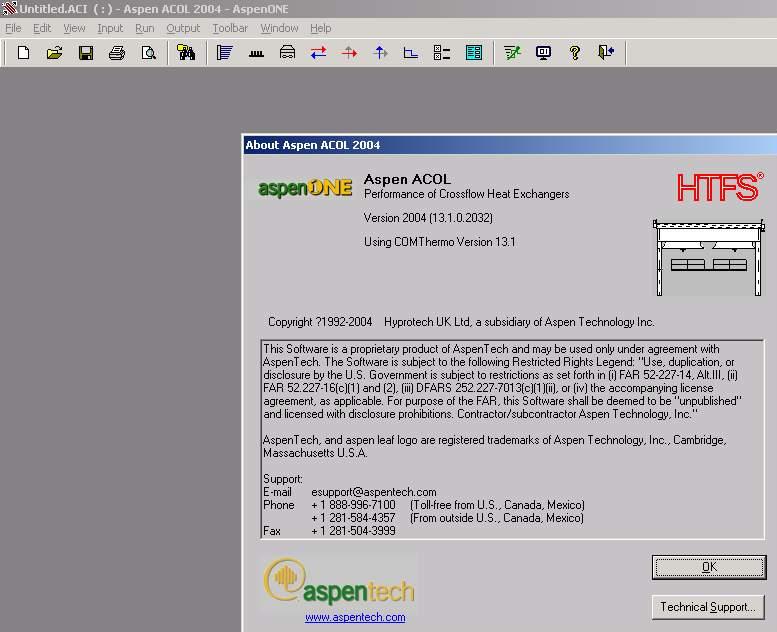Click the checklist options toolbar icon
Image resolution: width=777 pixels, height=632 pixels.
(442, 53)
